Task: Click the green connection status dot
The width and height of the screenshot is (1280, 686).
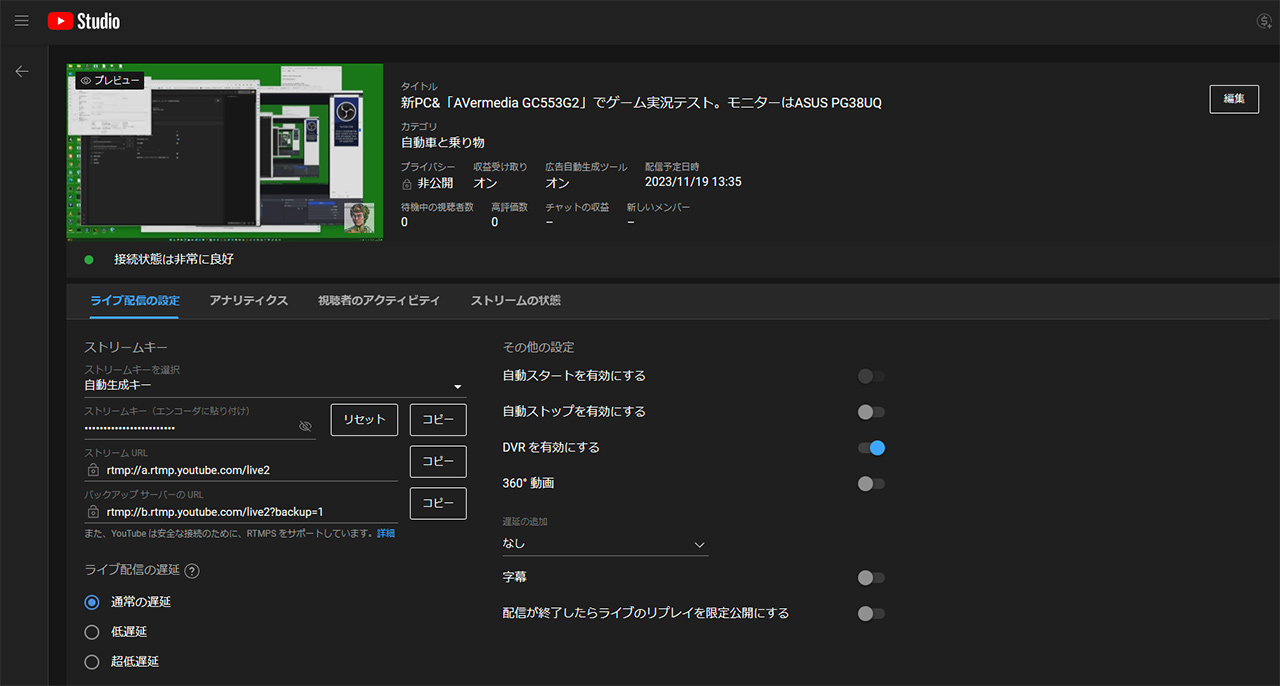Action: click(89, 260)
